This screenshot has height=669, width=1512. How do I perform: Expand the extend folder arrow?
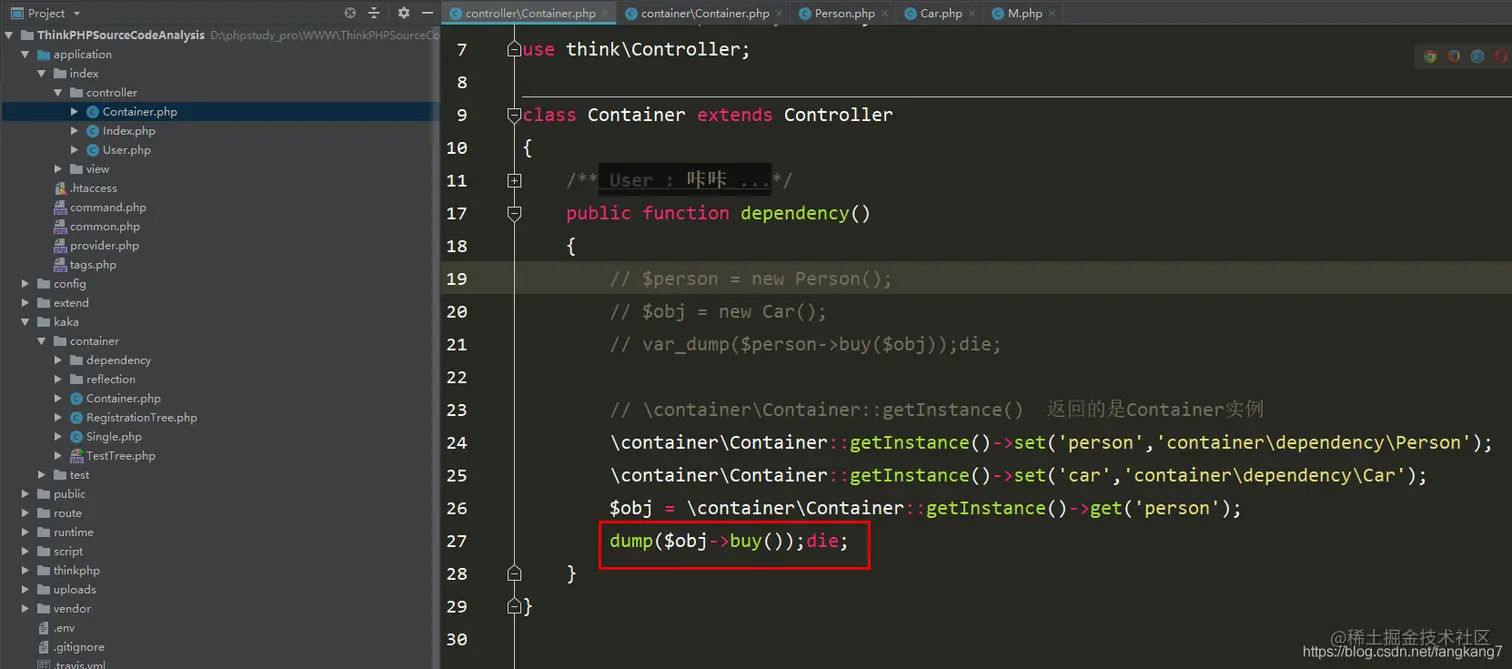25,303
